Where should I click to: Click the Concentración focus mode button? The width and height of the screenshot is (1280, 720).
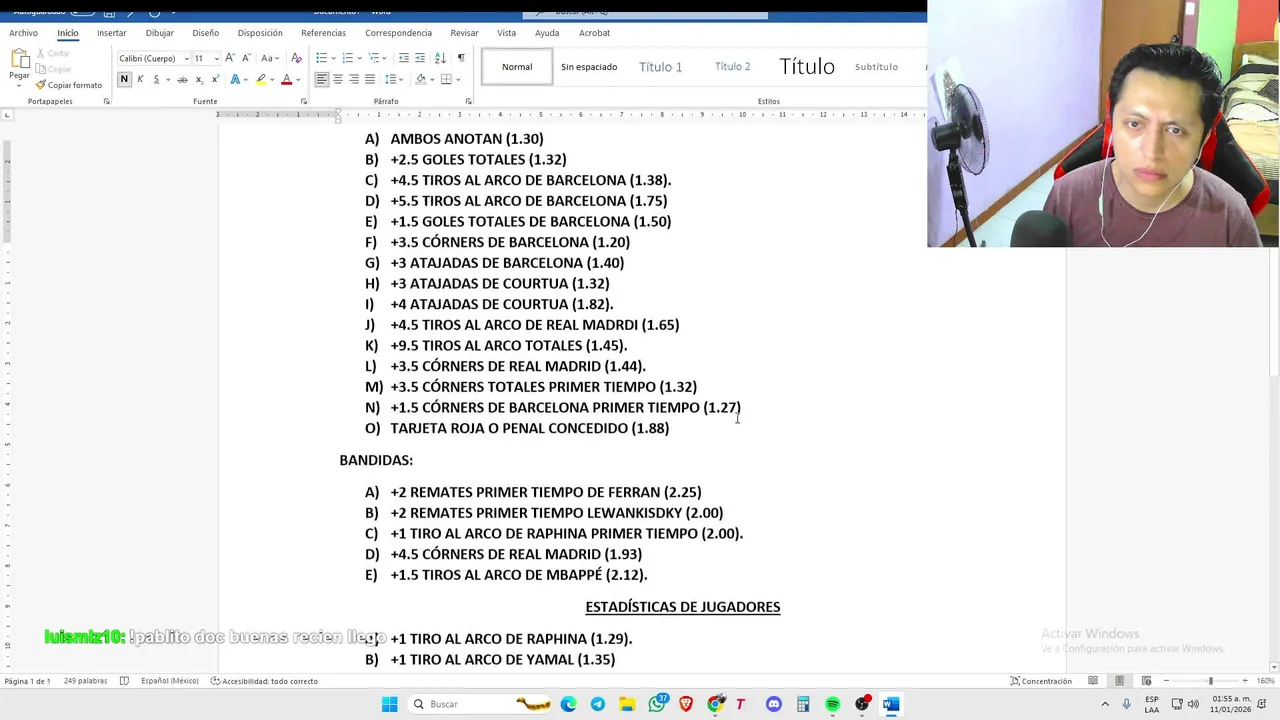coord(1041,681)
